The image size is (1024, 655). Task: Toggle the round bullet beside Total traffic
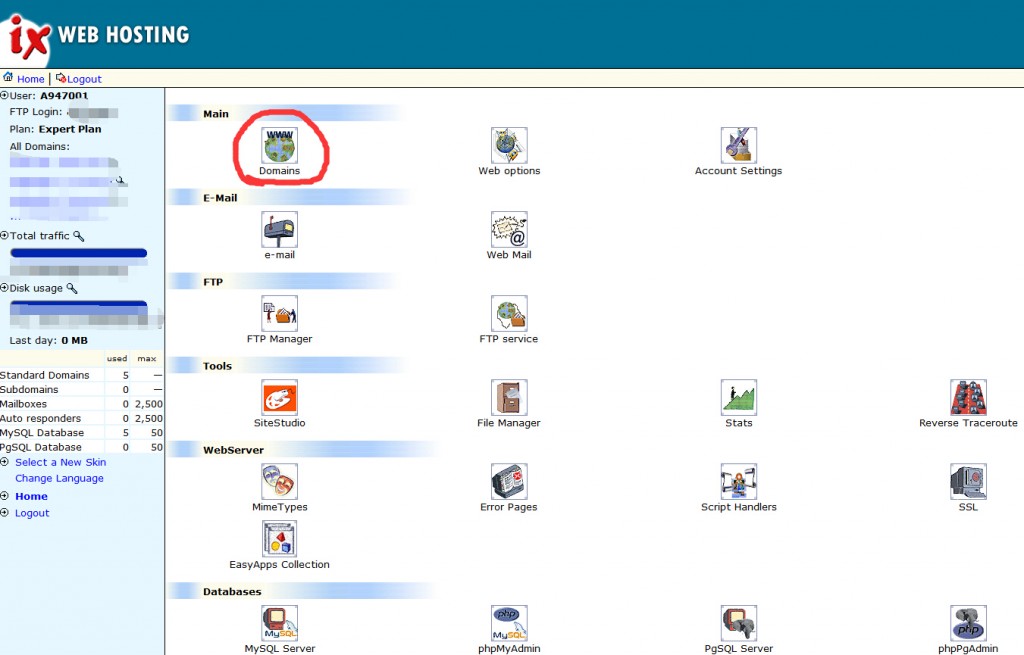5,235
